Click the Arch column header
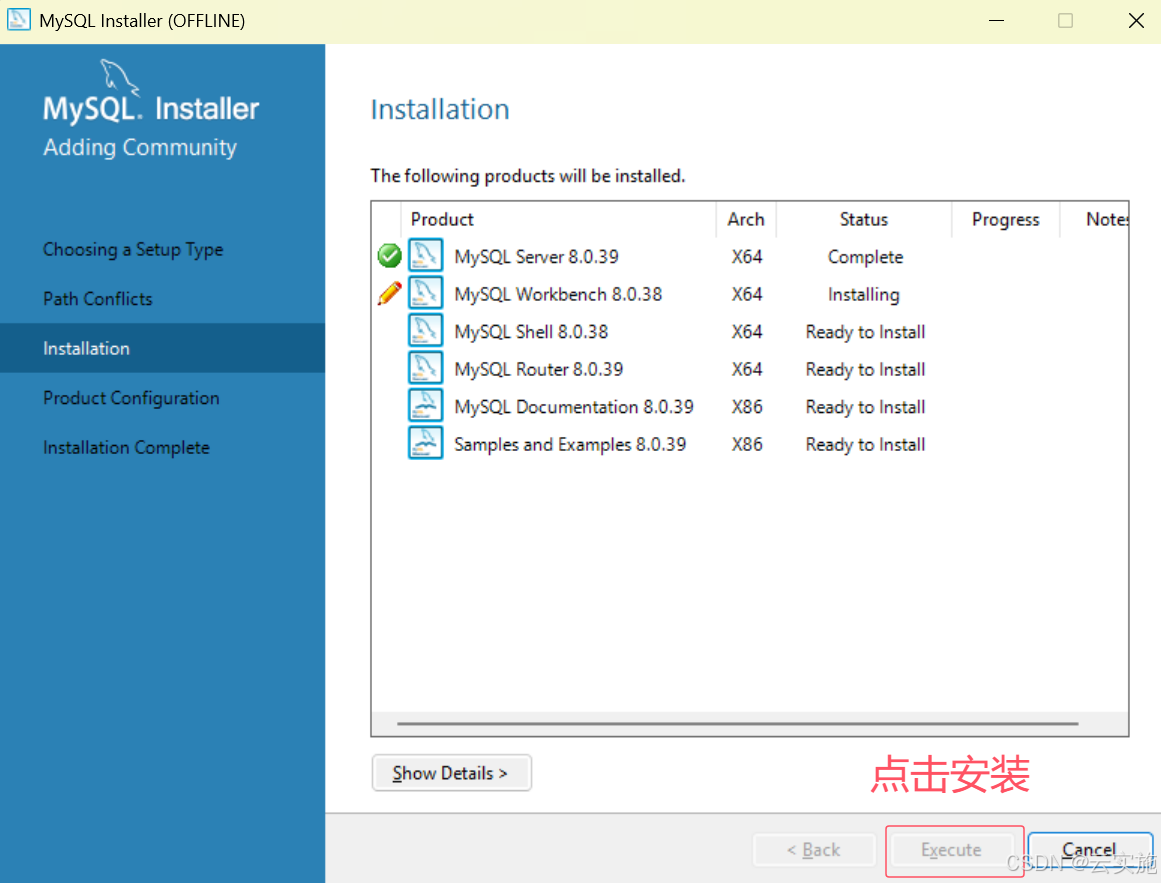The width and height of the screenshot is (1161, 883). point(746,219)
